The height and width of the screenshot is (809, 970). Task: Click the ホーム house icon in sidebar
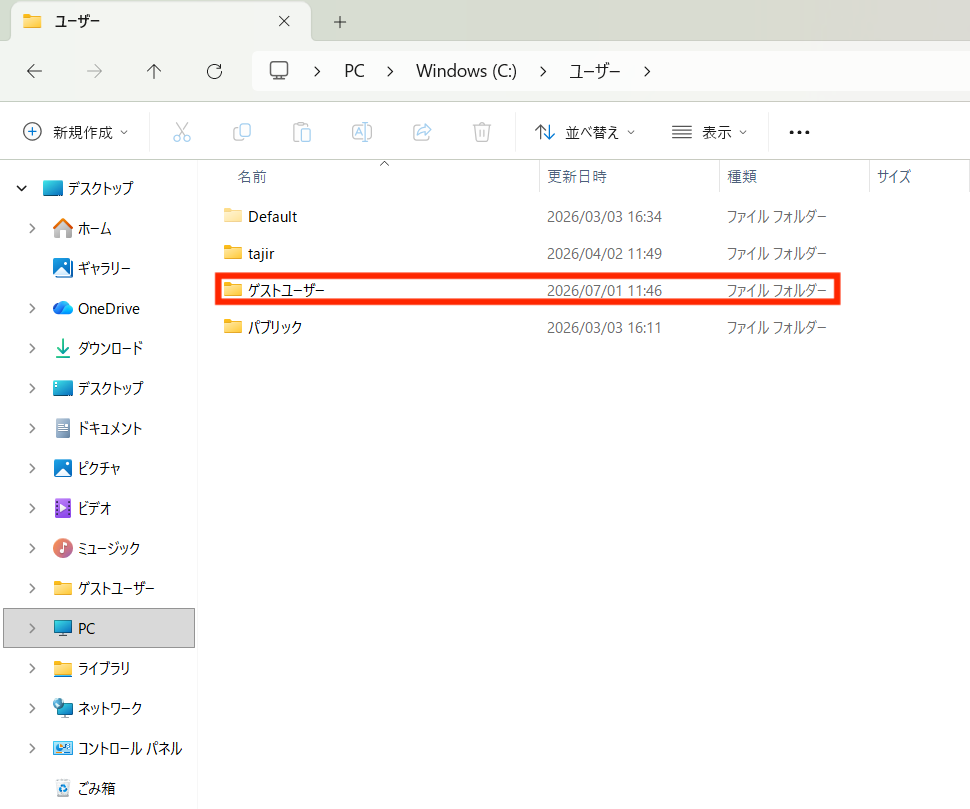pos(62,228)
